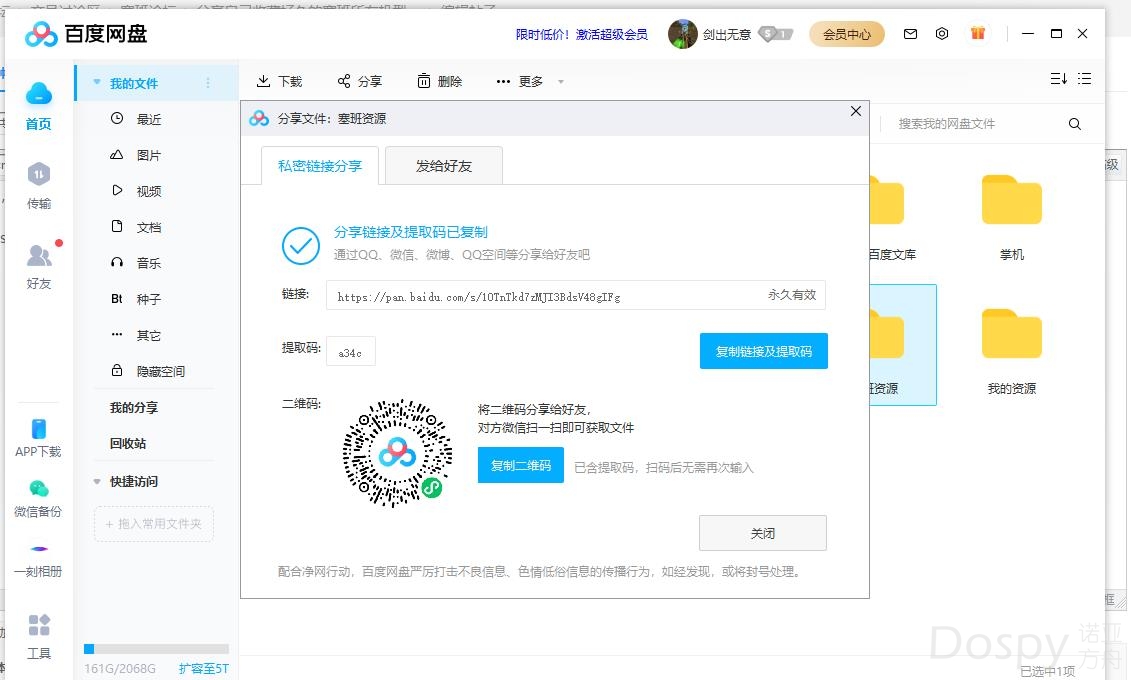This screenshot has height=680, width=1131.
Task: Open the 传输 transfer icon in sidebar
Action: click(39, 175)
